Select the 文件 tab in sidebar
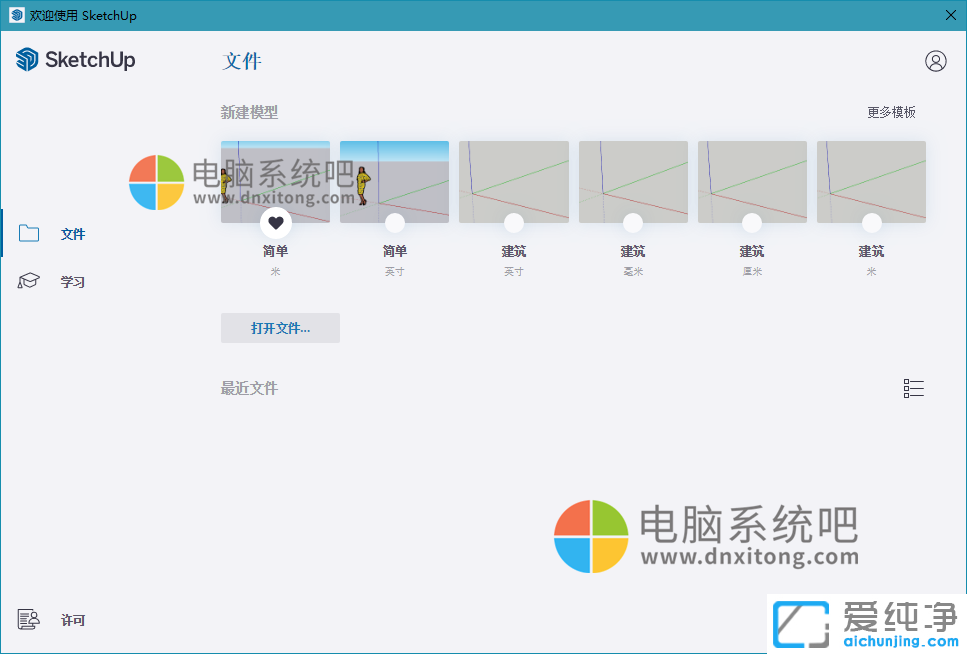Screen dimensions: 967x654 click(x=73, y=234)
